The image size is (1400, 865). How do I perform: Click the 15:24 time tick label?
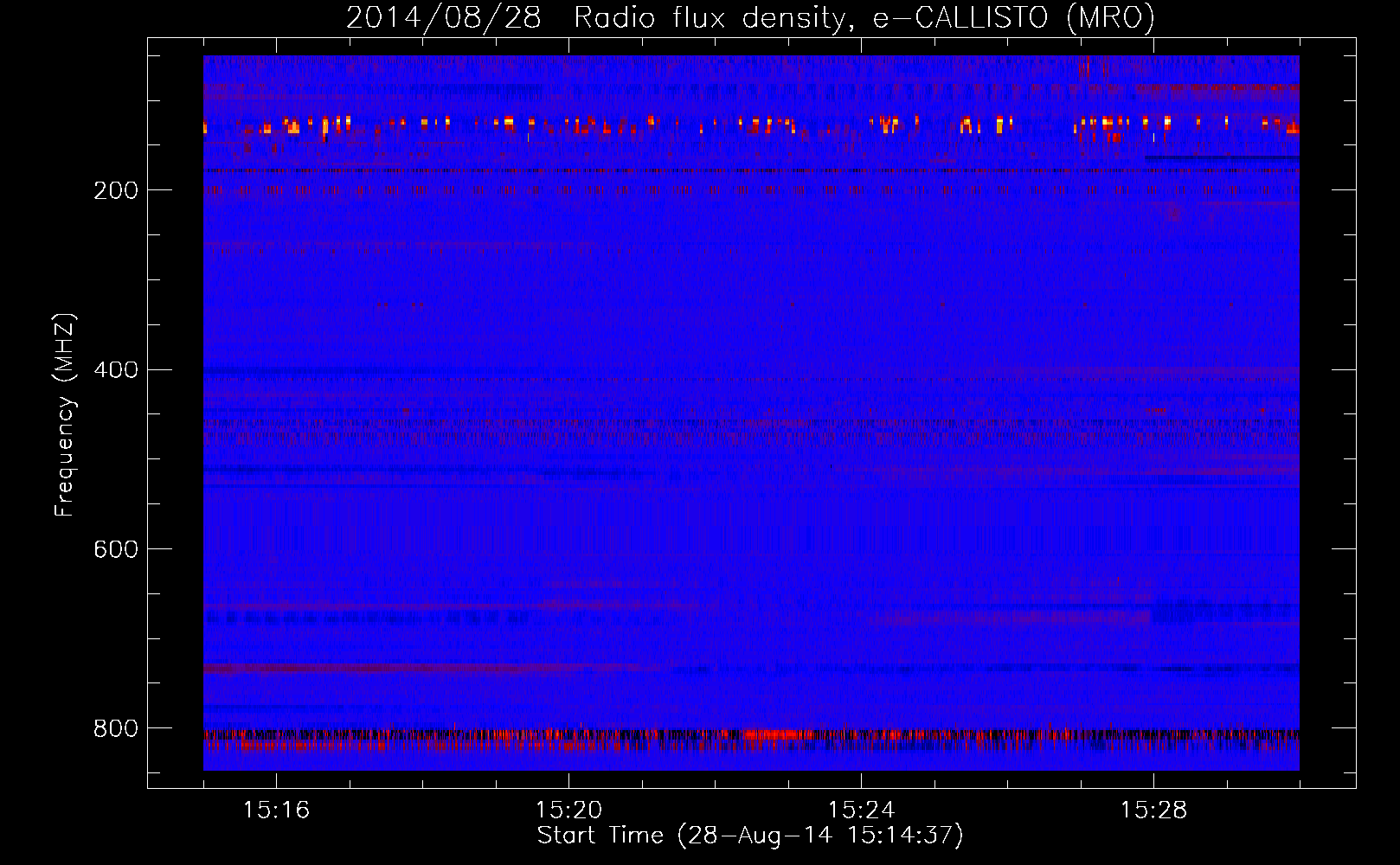click(861, 811)
